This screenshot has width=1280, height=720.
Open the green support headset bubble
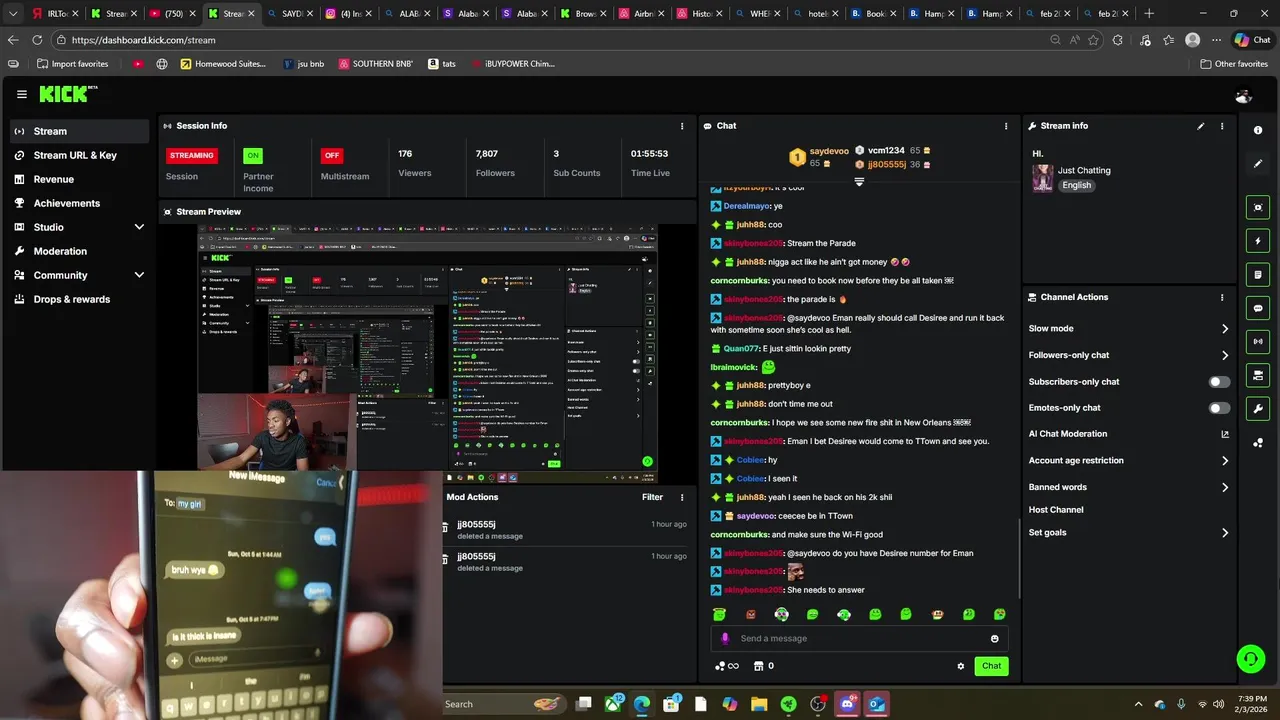(1250, 658)
